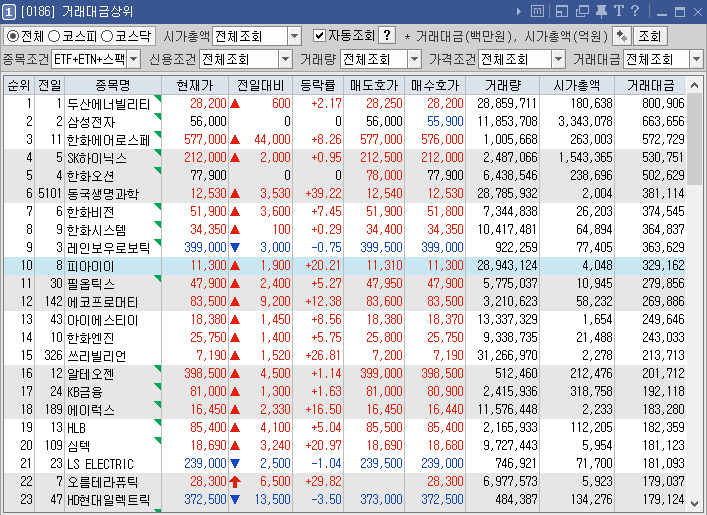The height and width of the screenshot is (515, 707).
Task: Click the red upper-limit arrow in 오름테라퓨틱 row
Action: 235,482
